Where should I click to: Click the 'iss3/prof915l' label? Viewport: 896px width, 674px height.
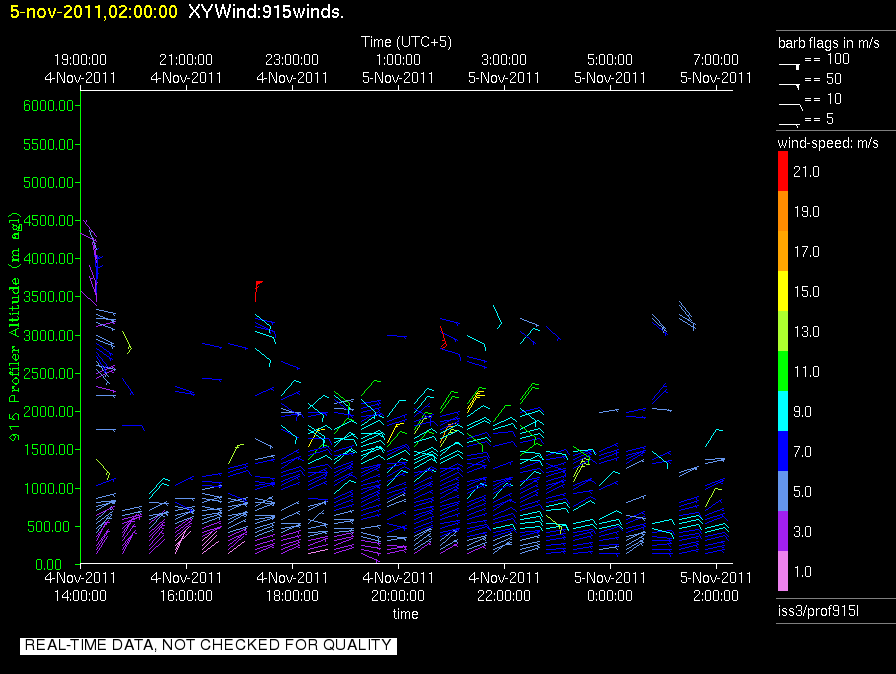click(818, 611)
